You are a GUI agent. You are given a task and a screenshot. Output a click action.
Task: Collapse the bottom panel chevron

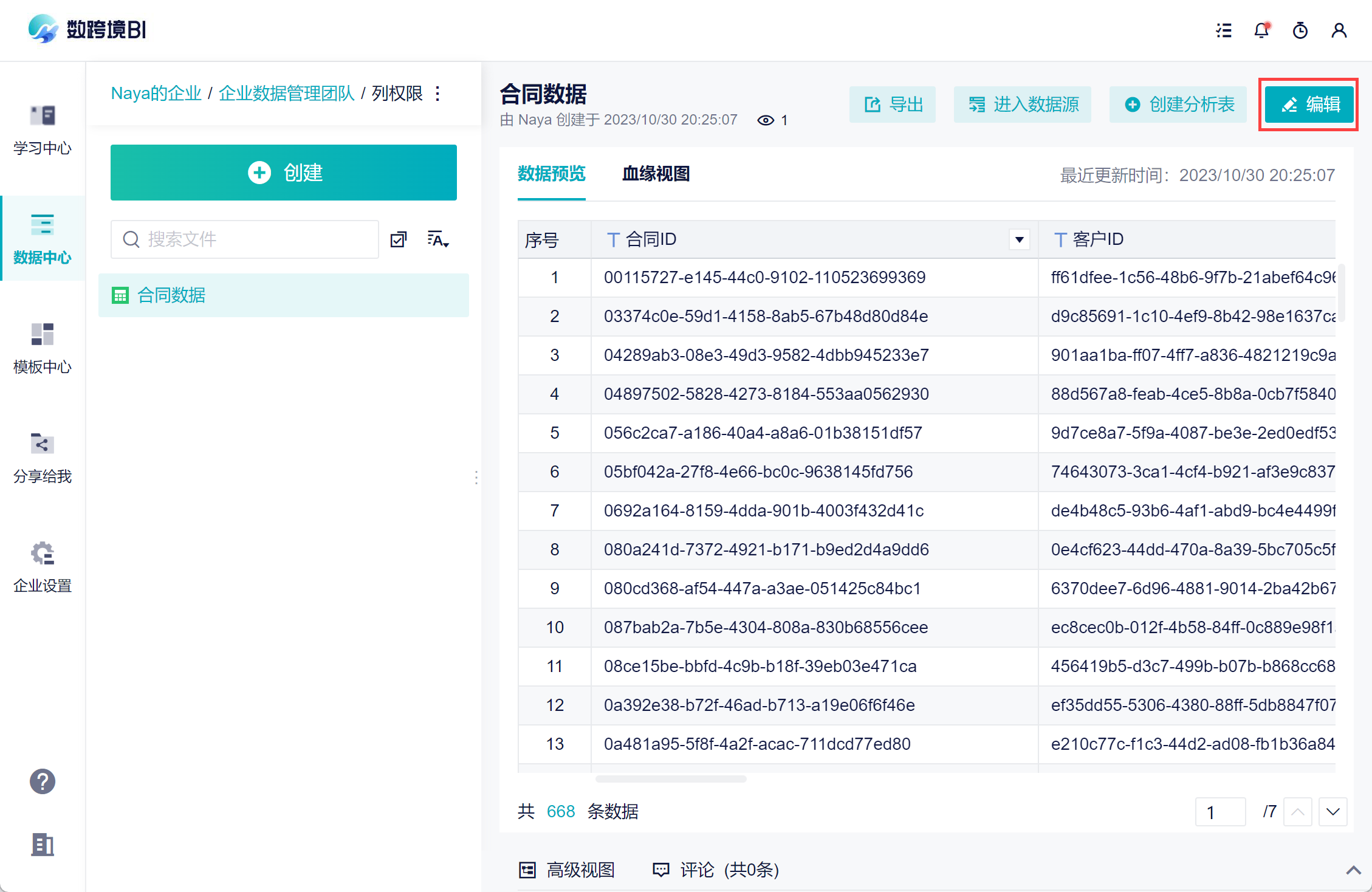tap(1354, 870)
